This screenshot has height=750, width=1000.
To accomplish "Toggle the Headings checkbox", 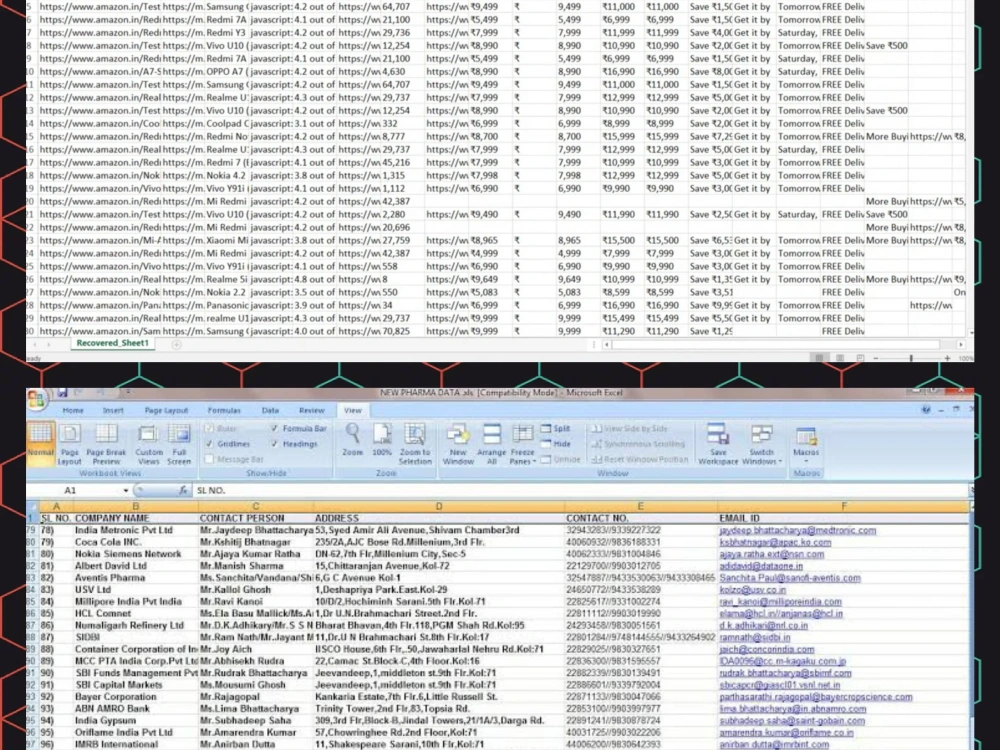I will pyautogui.click(x=274, y=444).
